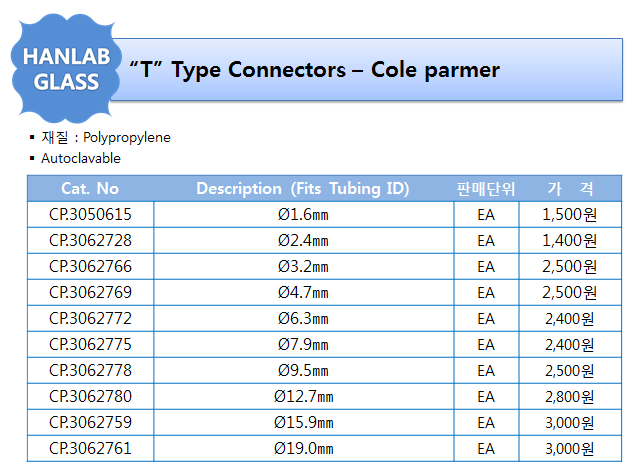This screenshot has height=474, width=644.
Task: Select catalog number CP.3062728
Action: [x=90, y=240]
